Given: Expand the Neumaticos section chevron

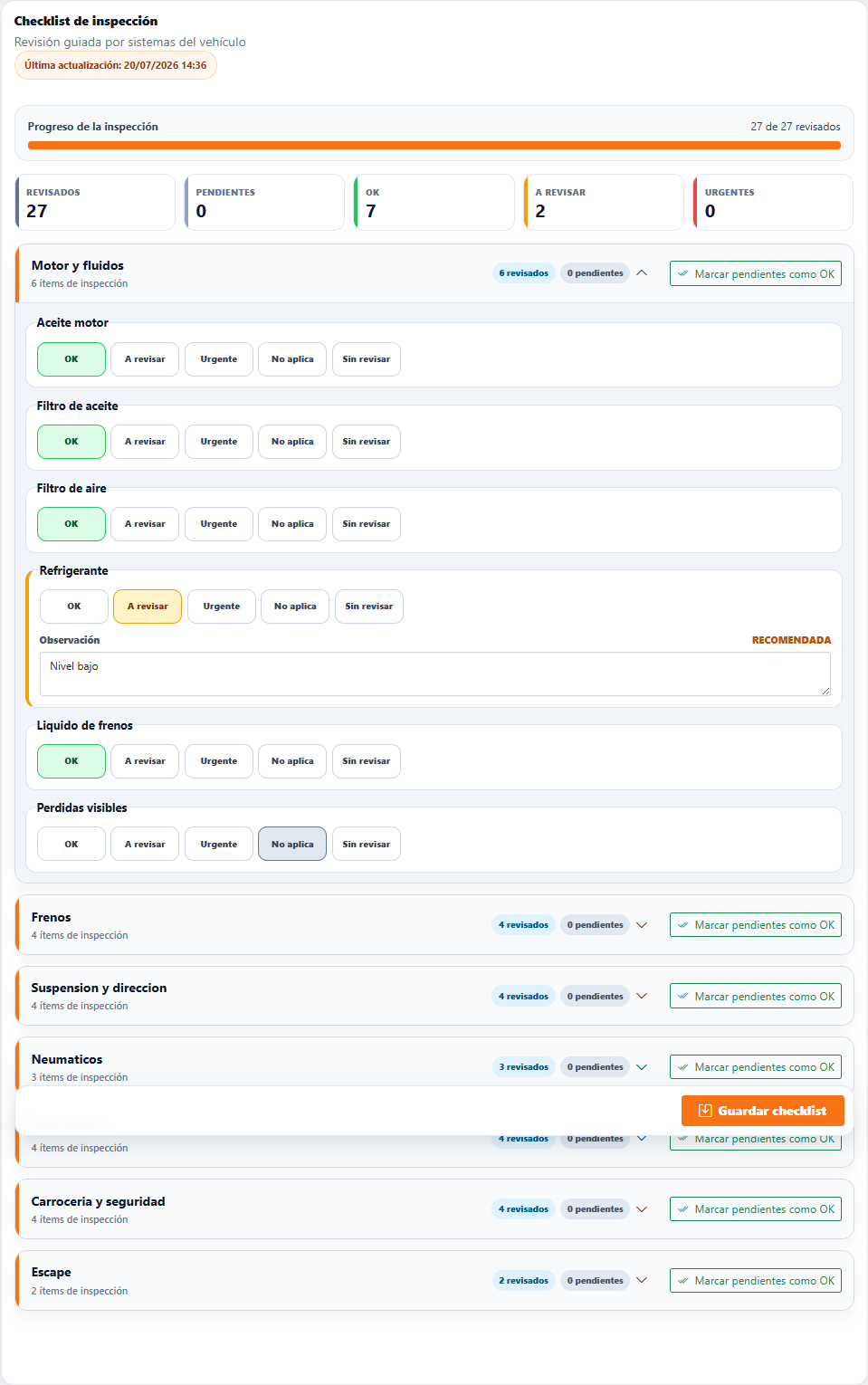Looking at the screenshot, I should tap(642, 1067).
